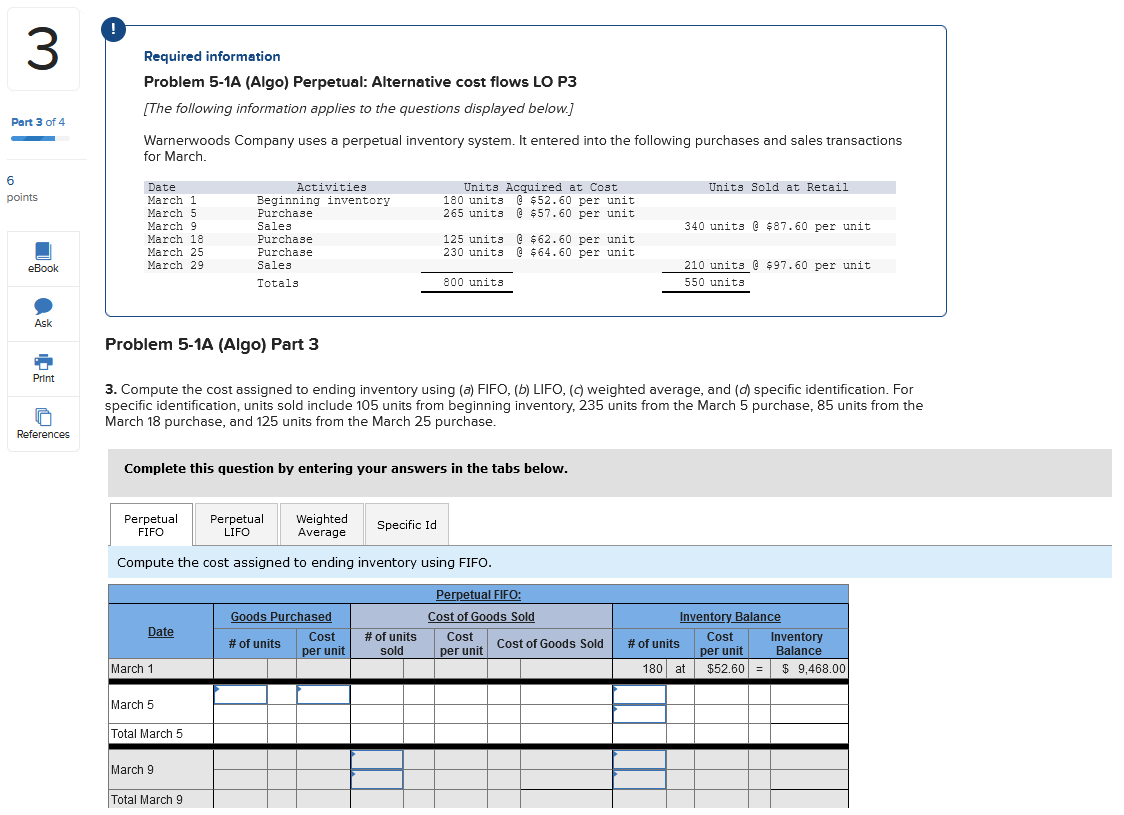Open the eBook resource
Viewport: 1124px width, 815px height.
tap(42, 258)
